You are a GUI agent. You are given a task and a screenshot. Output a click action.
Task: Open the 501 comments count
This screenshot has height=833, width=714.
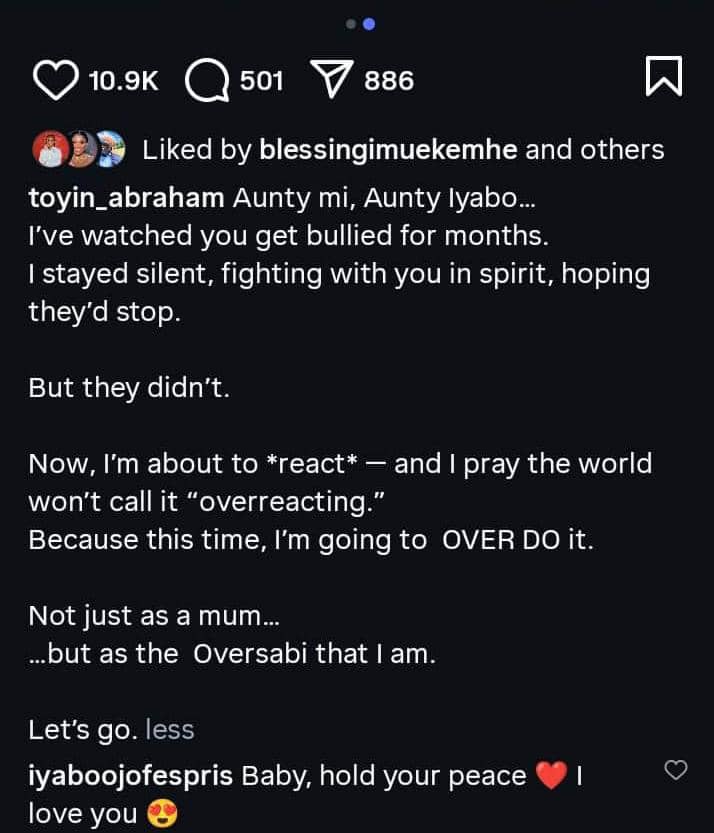(262, 81)
